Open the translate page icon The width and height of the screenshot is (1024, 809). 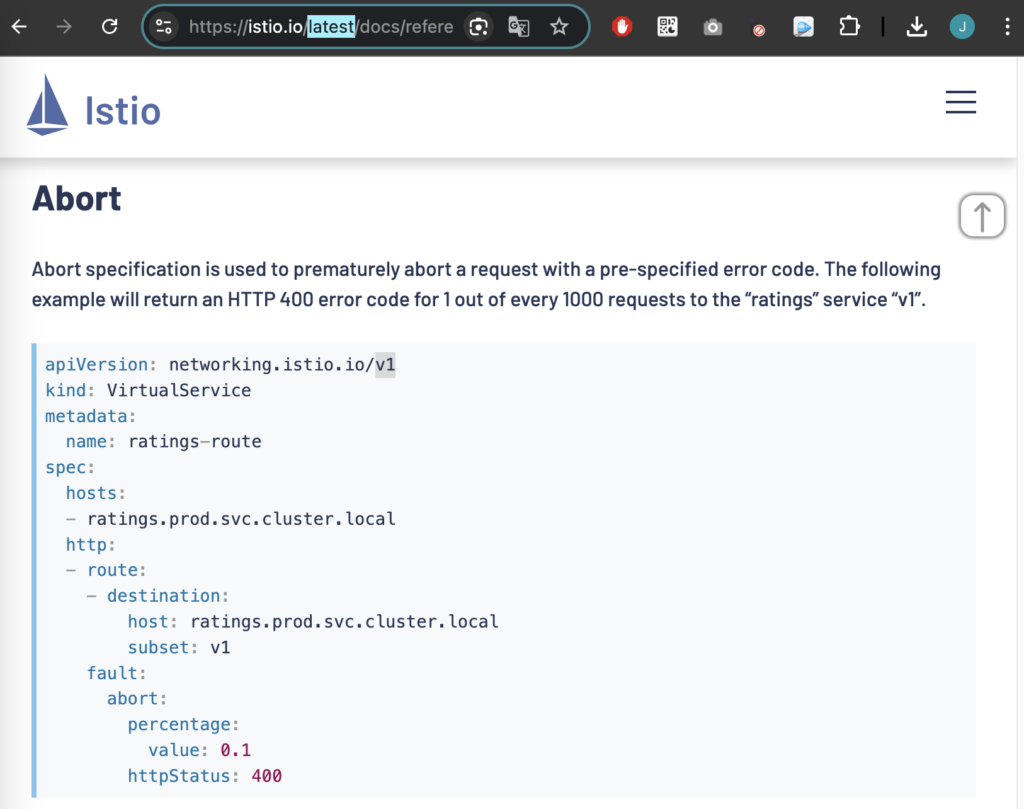point(519,27)
